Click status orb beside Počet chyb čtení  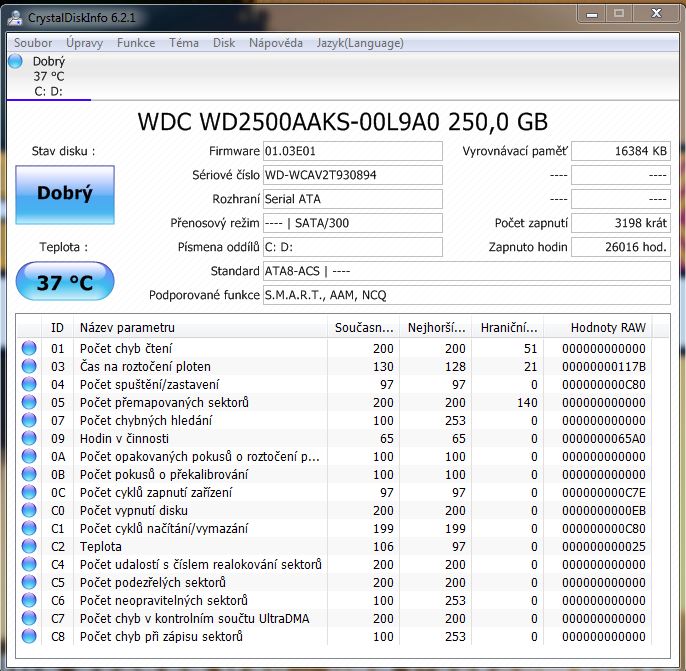point(28,348)
